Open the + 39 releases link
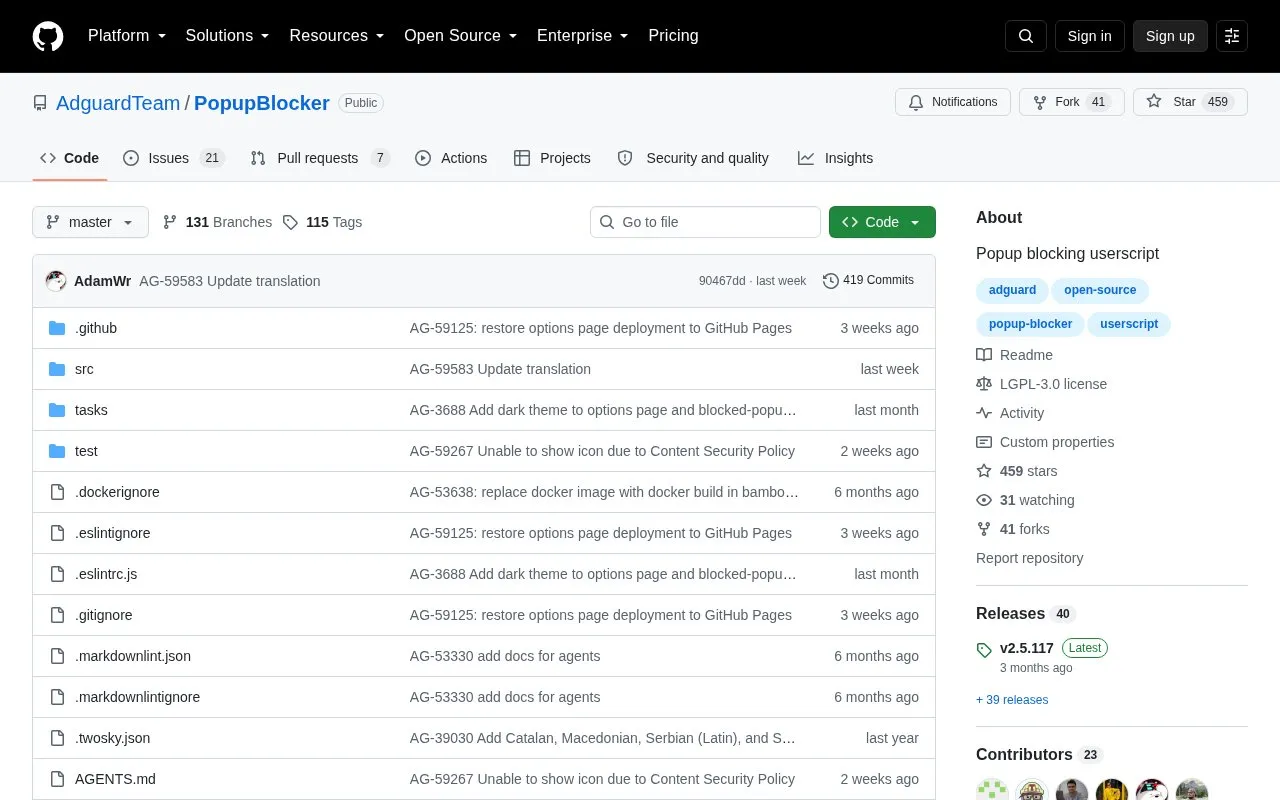This screenshot has height=800, width=1280. [1012, 700]
